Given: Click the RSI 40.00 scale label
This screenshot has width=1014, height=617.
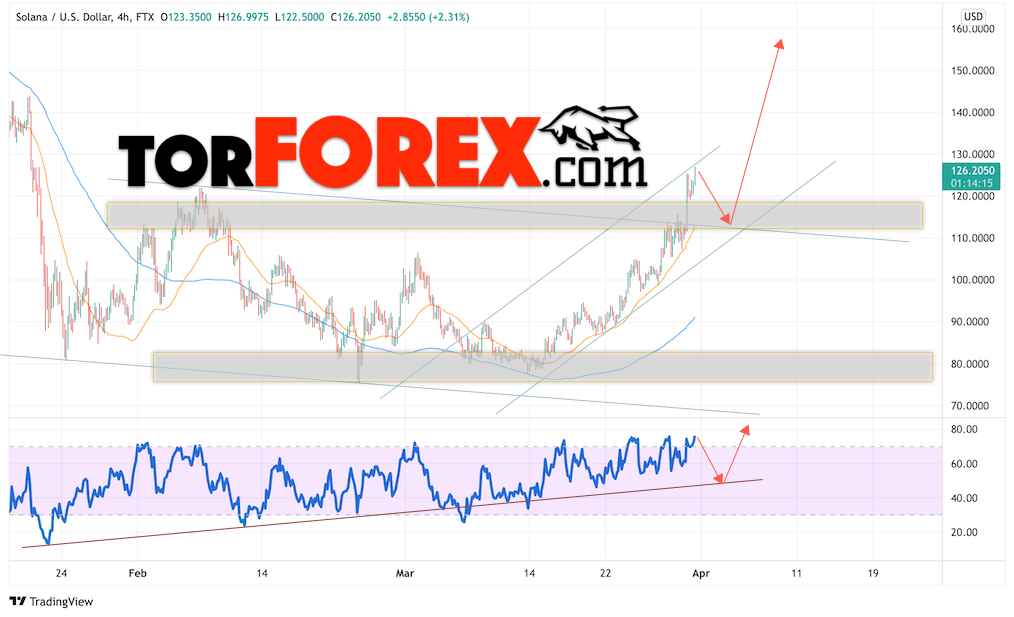Looking at the screenshot, I should (x=964, y=498).
